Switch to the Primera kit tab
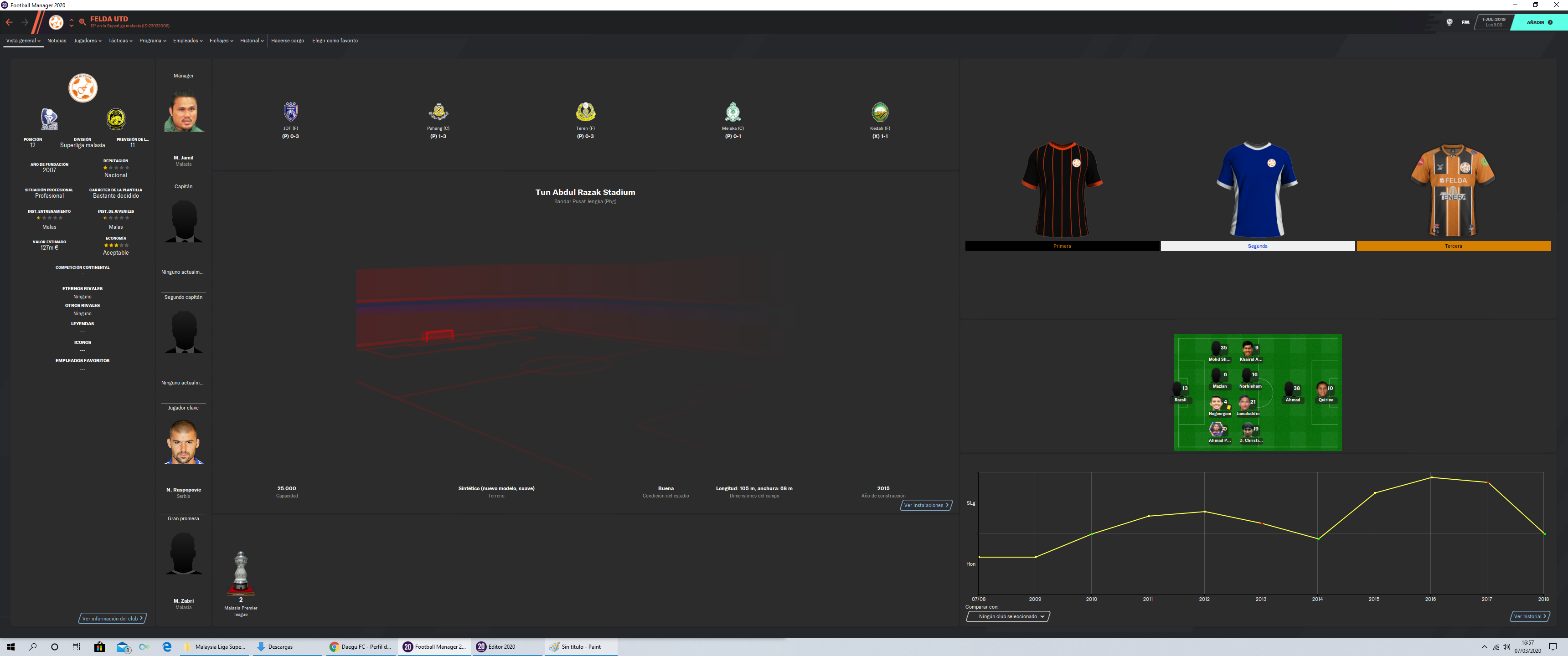The height and width of the screenshot is (656, 1568). pyautogui.click(x=1062, y=246)
